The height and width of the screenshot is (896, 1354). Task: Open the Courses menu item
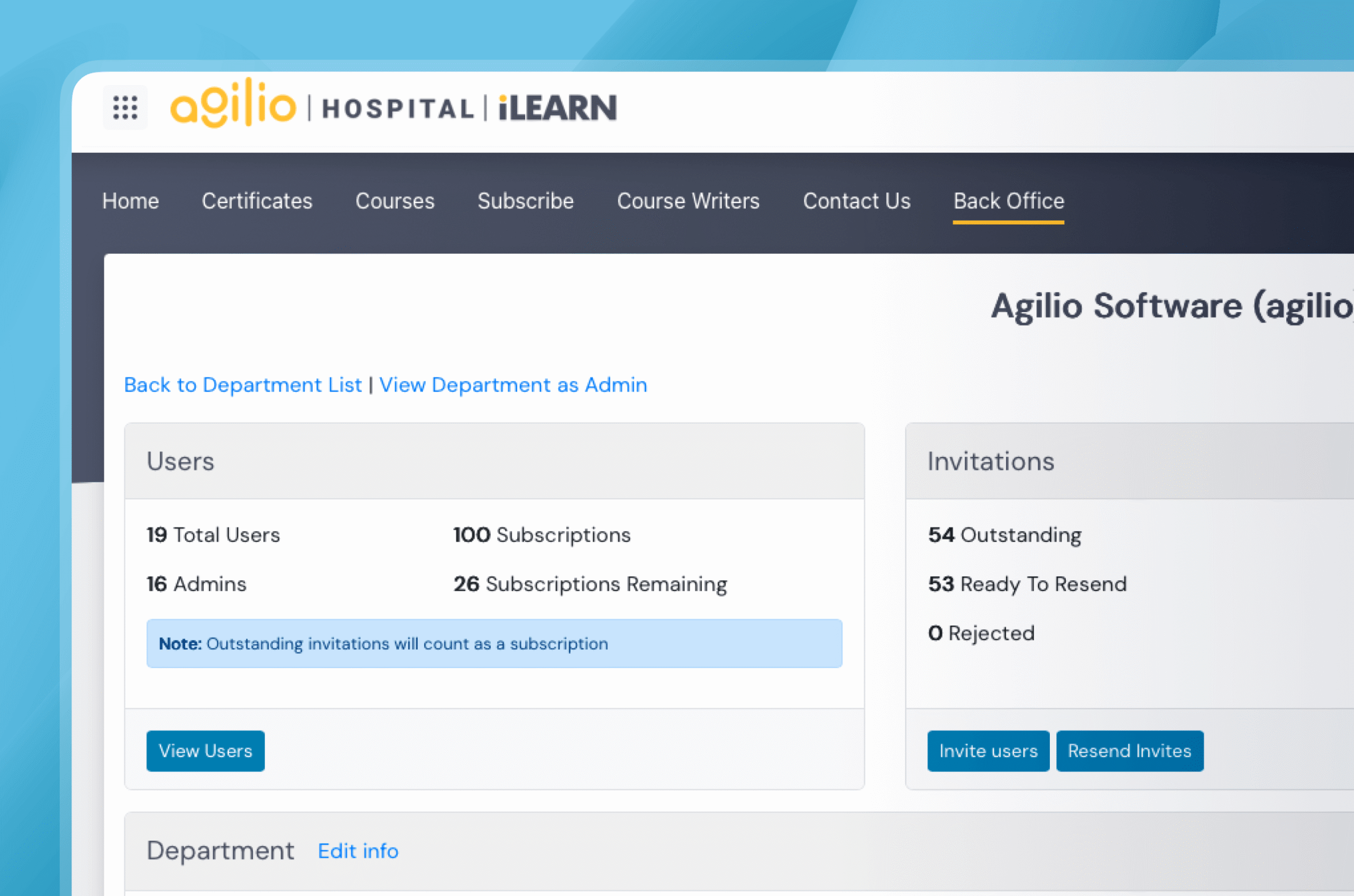(395, 201)
